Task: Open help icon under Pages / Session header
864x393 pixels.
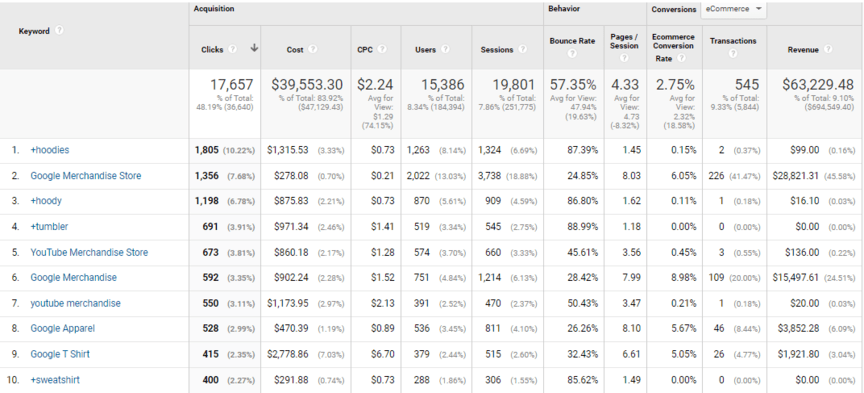Action: (x=623, y=58)
